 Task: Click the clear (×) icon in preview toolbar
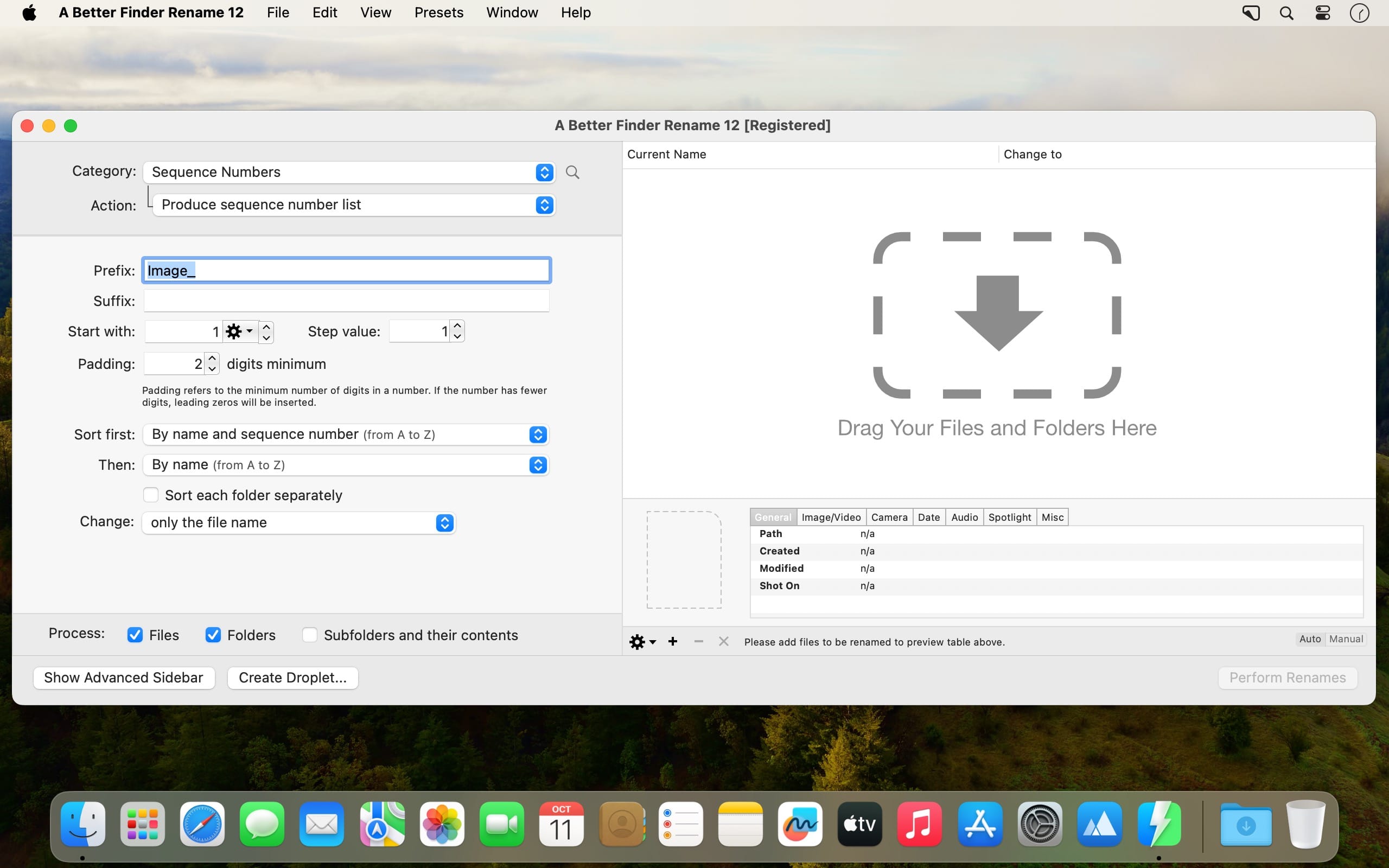(x=723, y=641)
